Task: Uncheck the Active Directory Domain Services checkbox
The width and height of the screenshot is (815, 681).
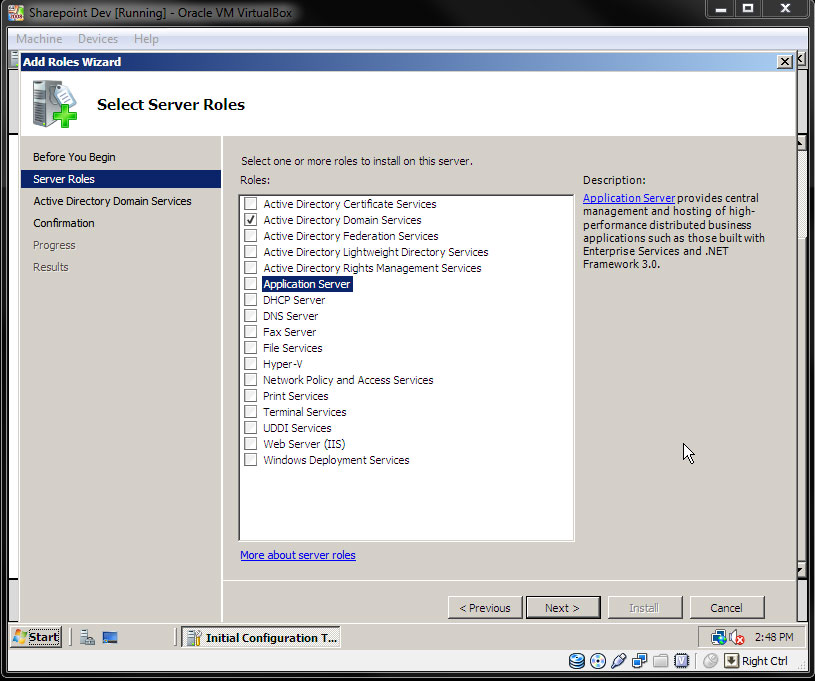Action: (x=251, y=220)
